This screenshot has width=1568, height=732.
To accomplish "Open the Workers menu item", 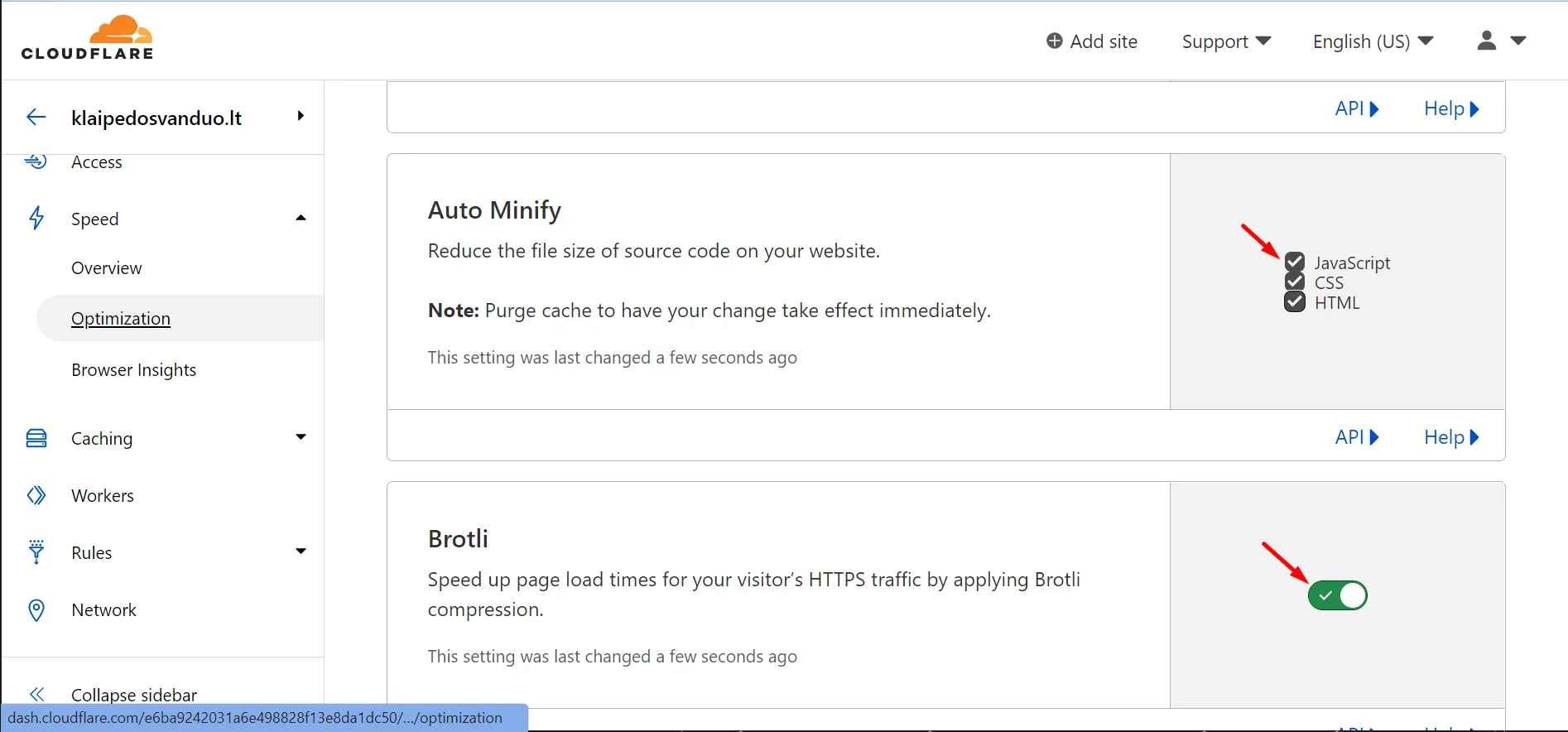I will point(103,495).
